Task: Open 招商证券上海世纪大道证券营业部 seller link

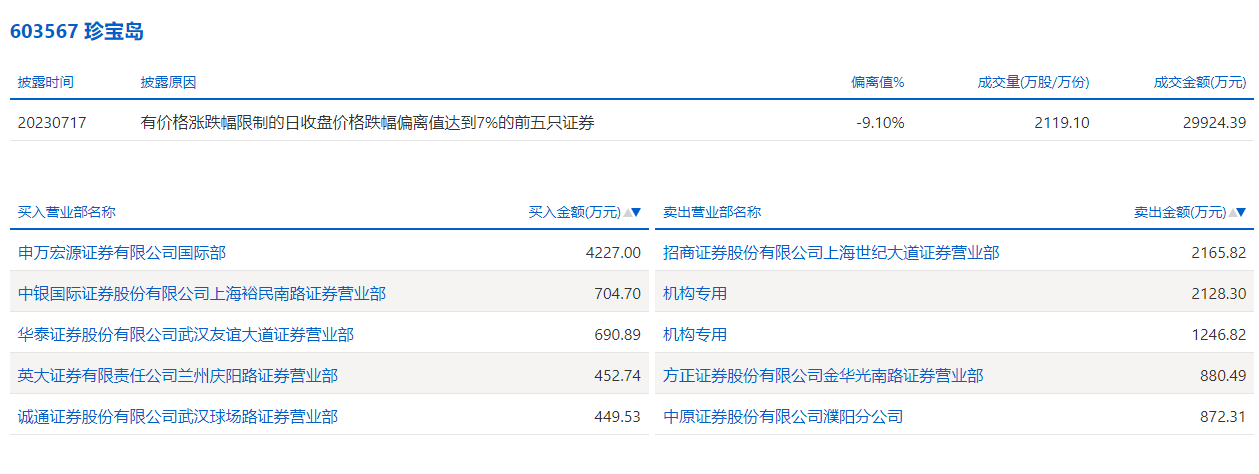Action: [831, 253]
